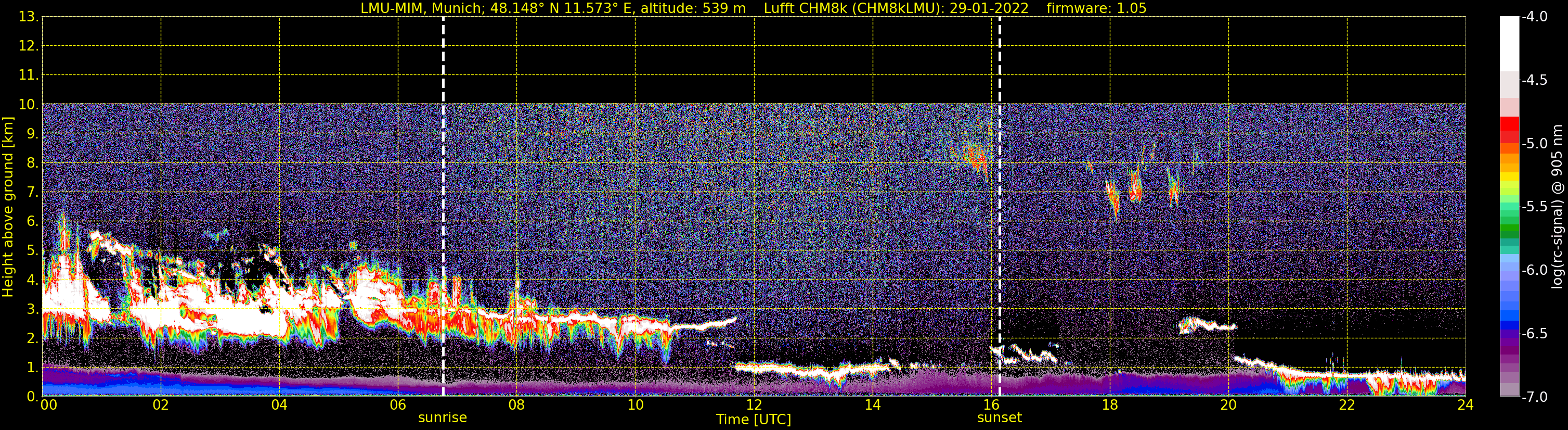Click the 02 tick on the time axis

[161, 405]
